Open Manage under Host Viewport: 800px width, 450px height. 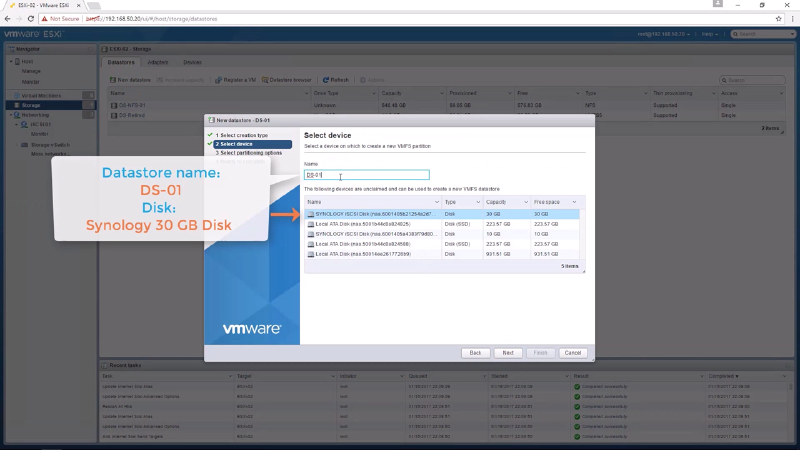pyautogui.click(x=31, y=71)
